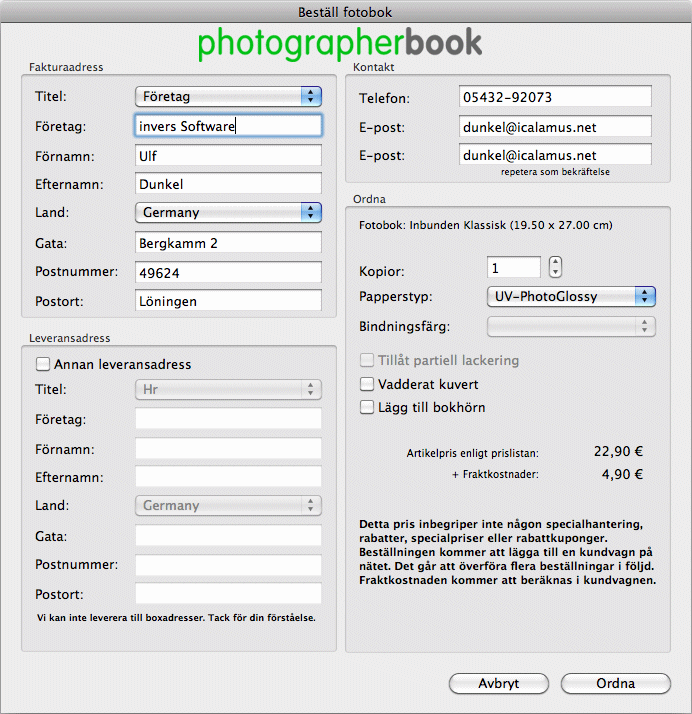Screen dimensions: 692x714
Task: Open the billing Titel dropdown showing Företag
Action: coord(228,97)
